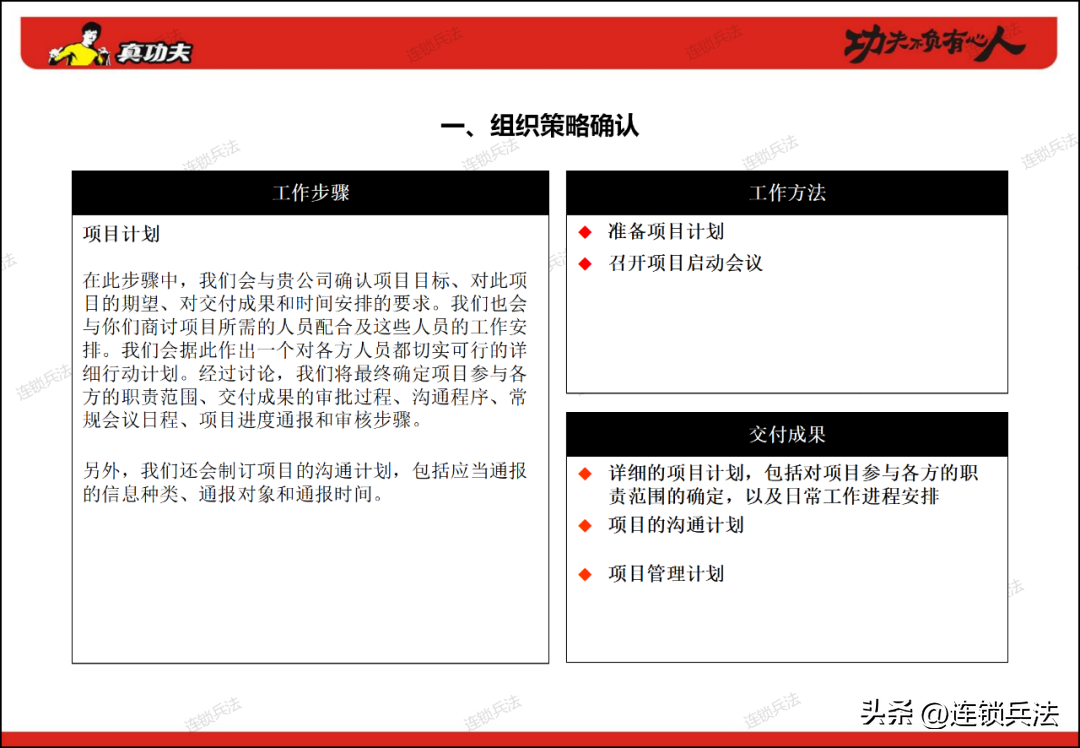Click the red diamond bullet beside 项目管理计划
Screen dimensions: 1080x748
pyautogui.click(x=585, y=574)
